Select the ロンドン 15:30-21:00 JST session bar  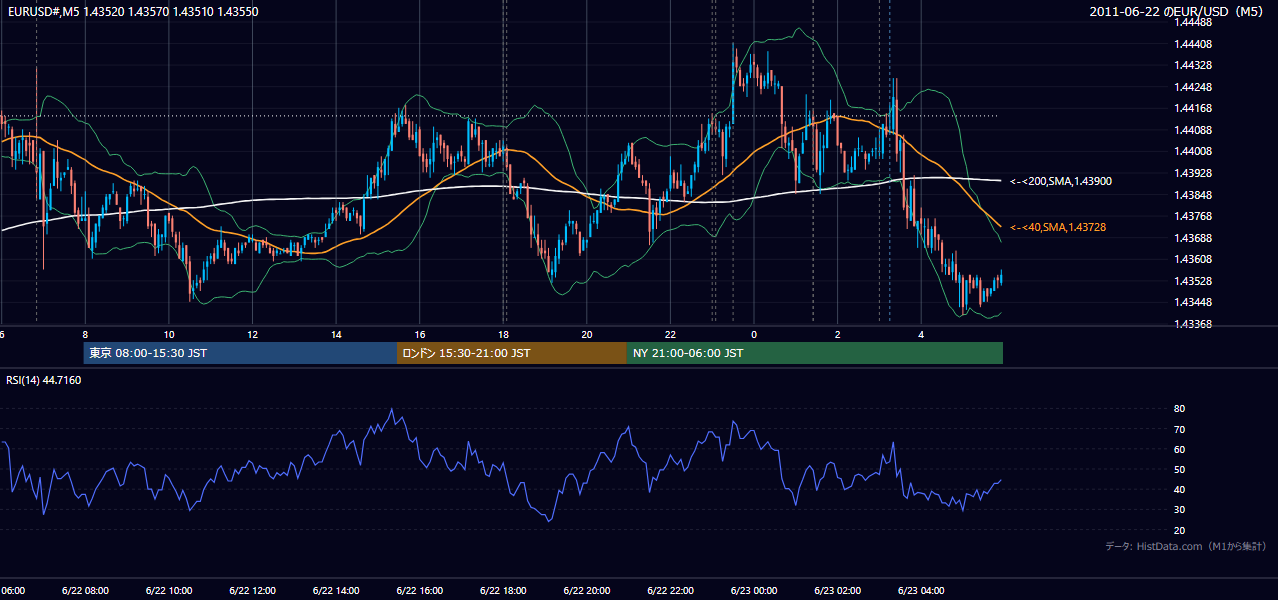pos(512,353)
